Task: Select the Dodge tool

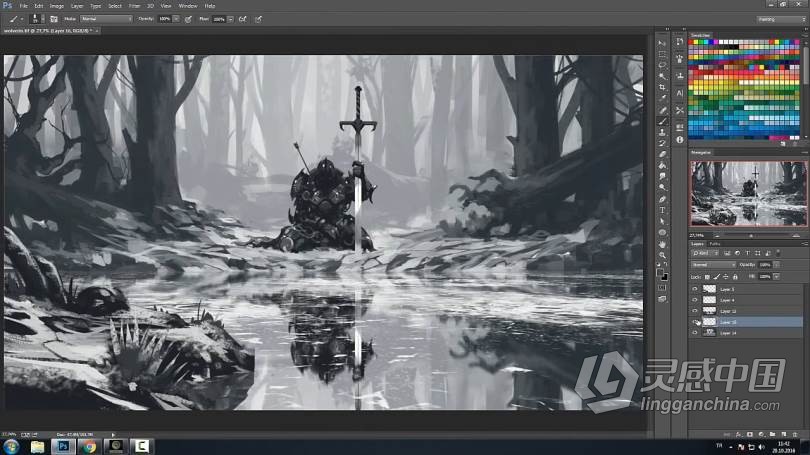Action: click(662, 187)
